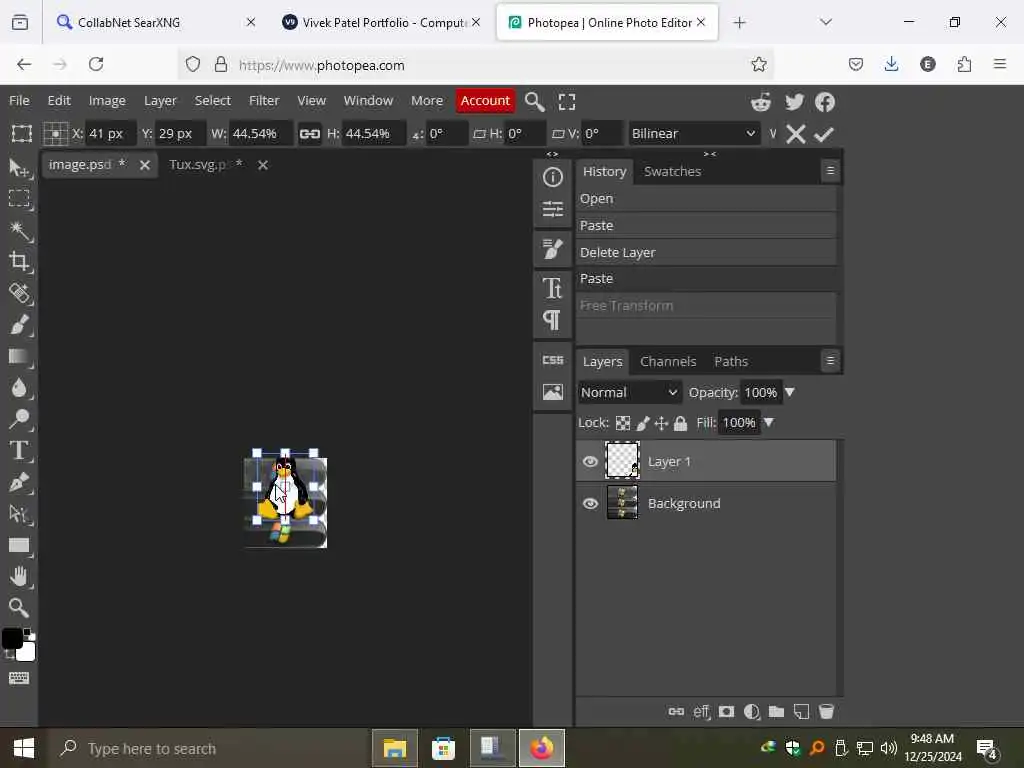Screen dimensions: 1024x768
Task: Toggle the width-height link constraint
Action: point(310,134)
